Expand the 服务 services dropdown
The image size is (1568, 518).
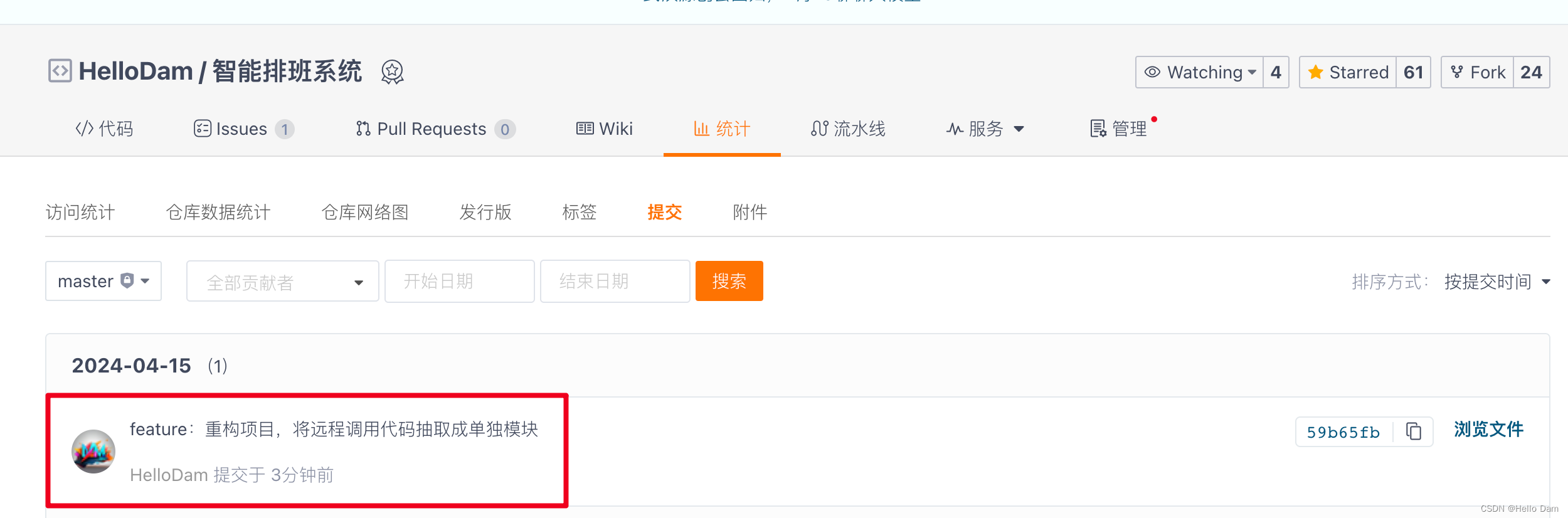(x=985, y=129)
